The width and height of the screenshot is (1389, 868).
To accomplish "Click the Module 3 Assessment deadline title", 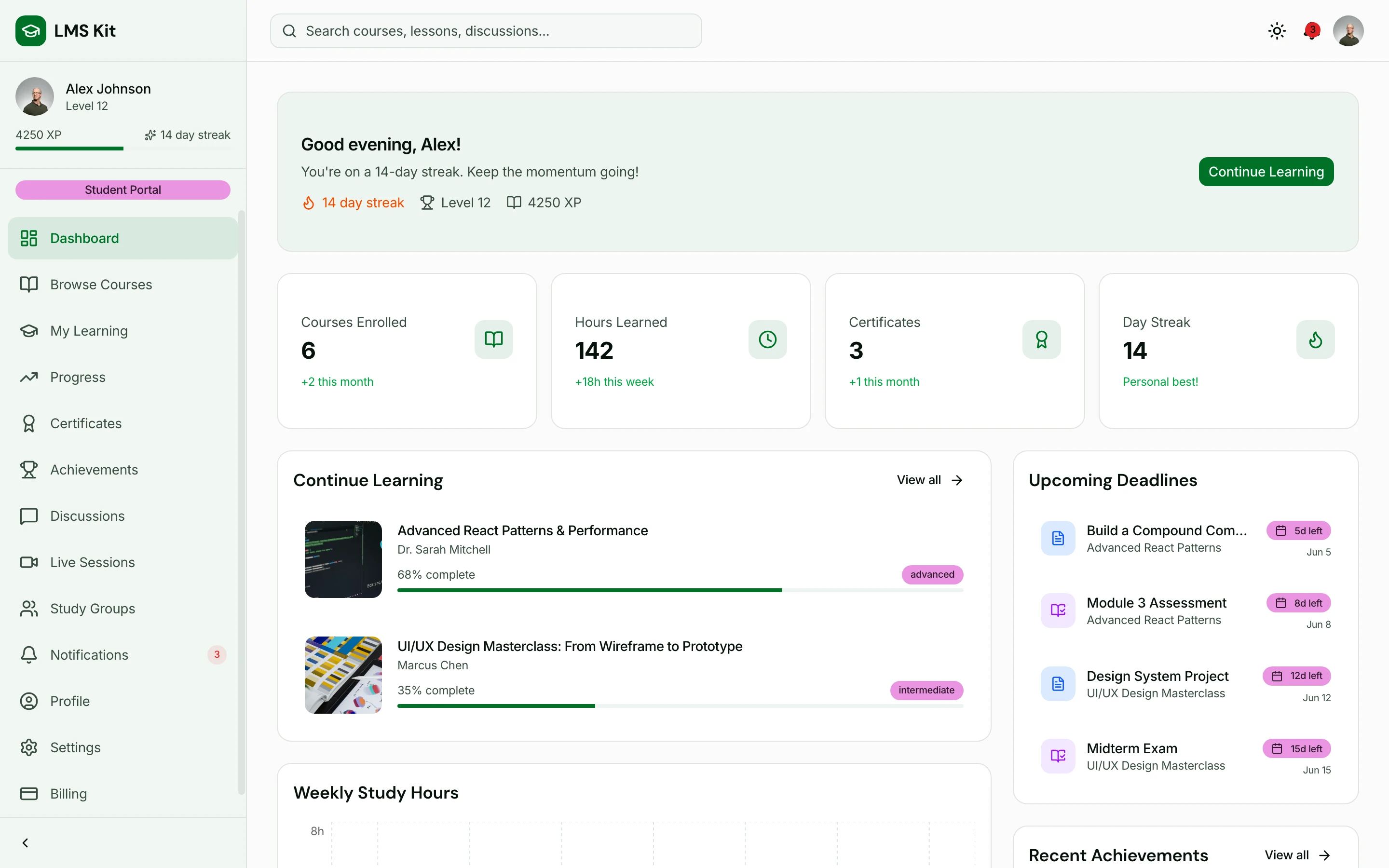I will [x=1156, y=603].
